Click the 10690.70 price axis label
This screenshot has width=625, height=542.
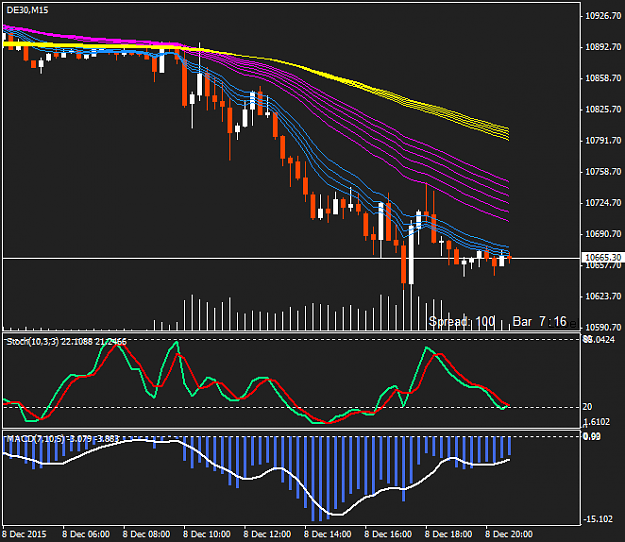coord(603,234)
